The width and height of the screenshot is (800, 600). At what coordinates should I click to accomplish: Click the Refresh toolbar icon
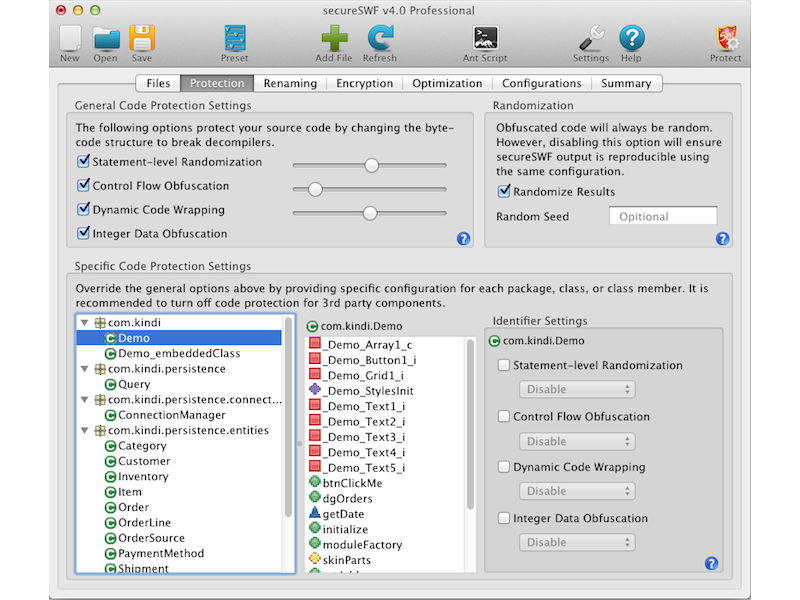tap(379, 39)
